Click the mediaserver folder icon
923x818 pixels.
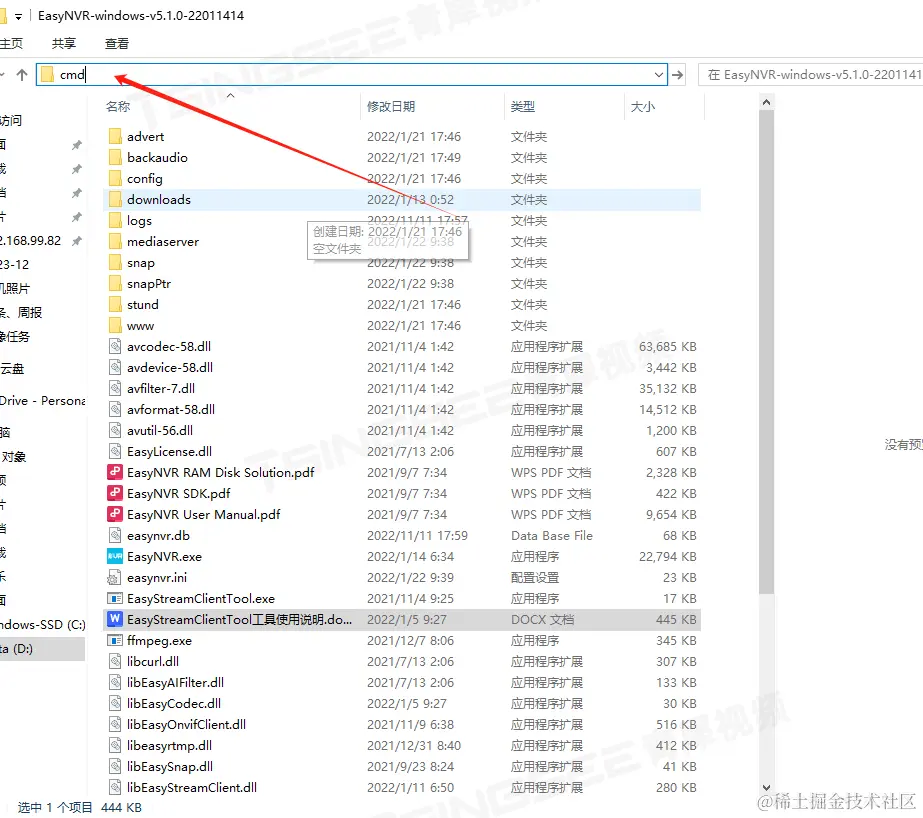coord(115,241)
